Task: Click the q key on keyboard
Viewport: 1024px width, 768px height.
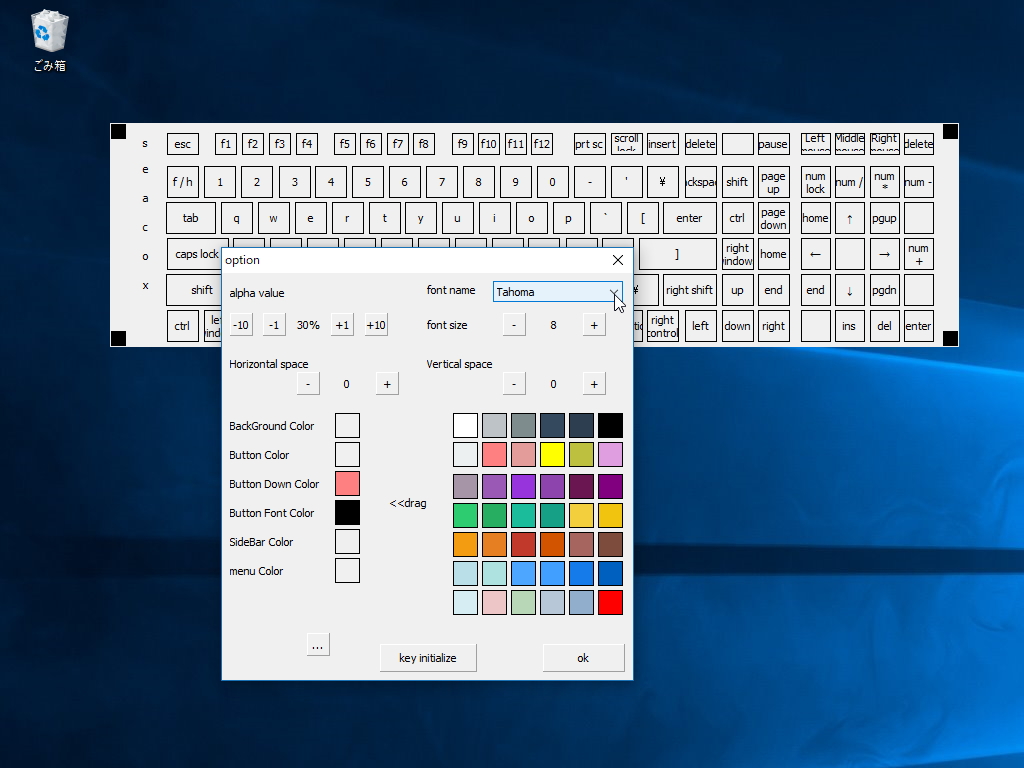Action: (236, 218)
